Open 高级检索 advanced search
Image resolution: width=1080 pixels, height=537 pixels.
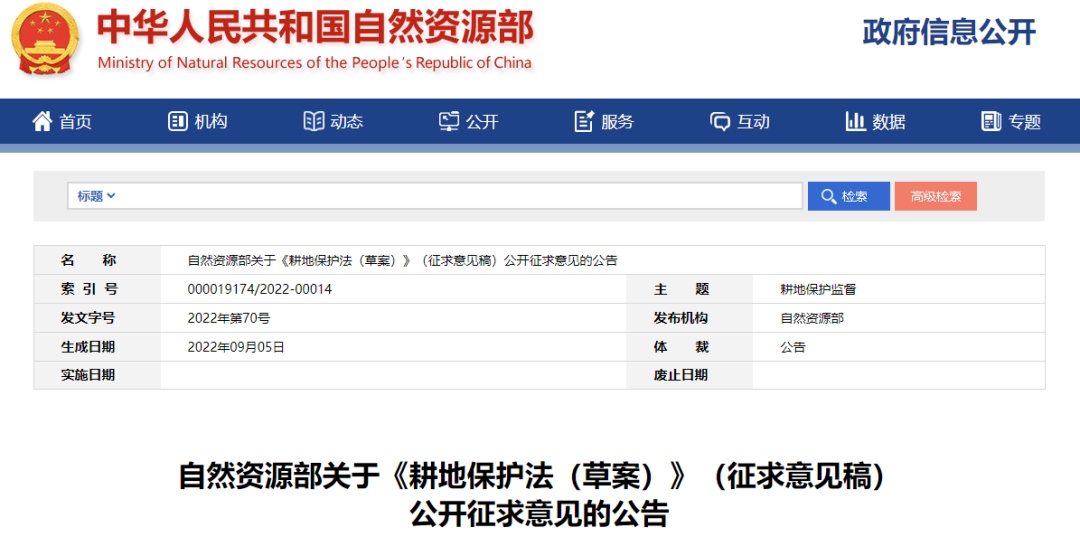[935, 196]
